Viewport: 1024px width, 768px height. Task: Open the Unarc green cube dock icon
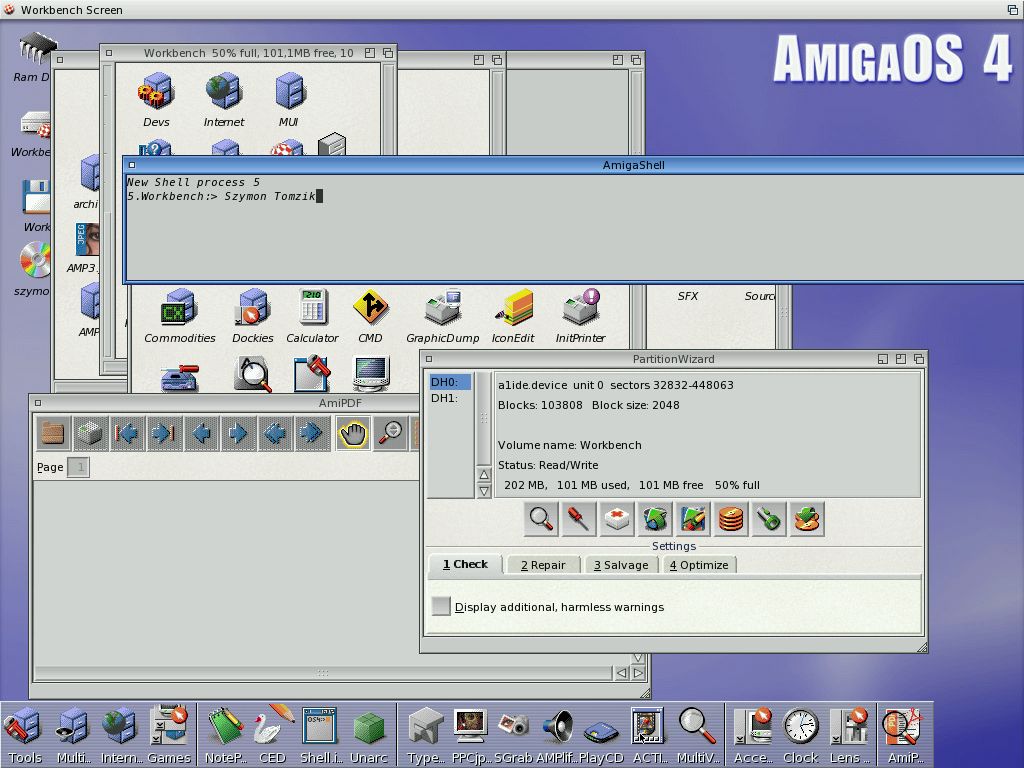click(369, 735)
